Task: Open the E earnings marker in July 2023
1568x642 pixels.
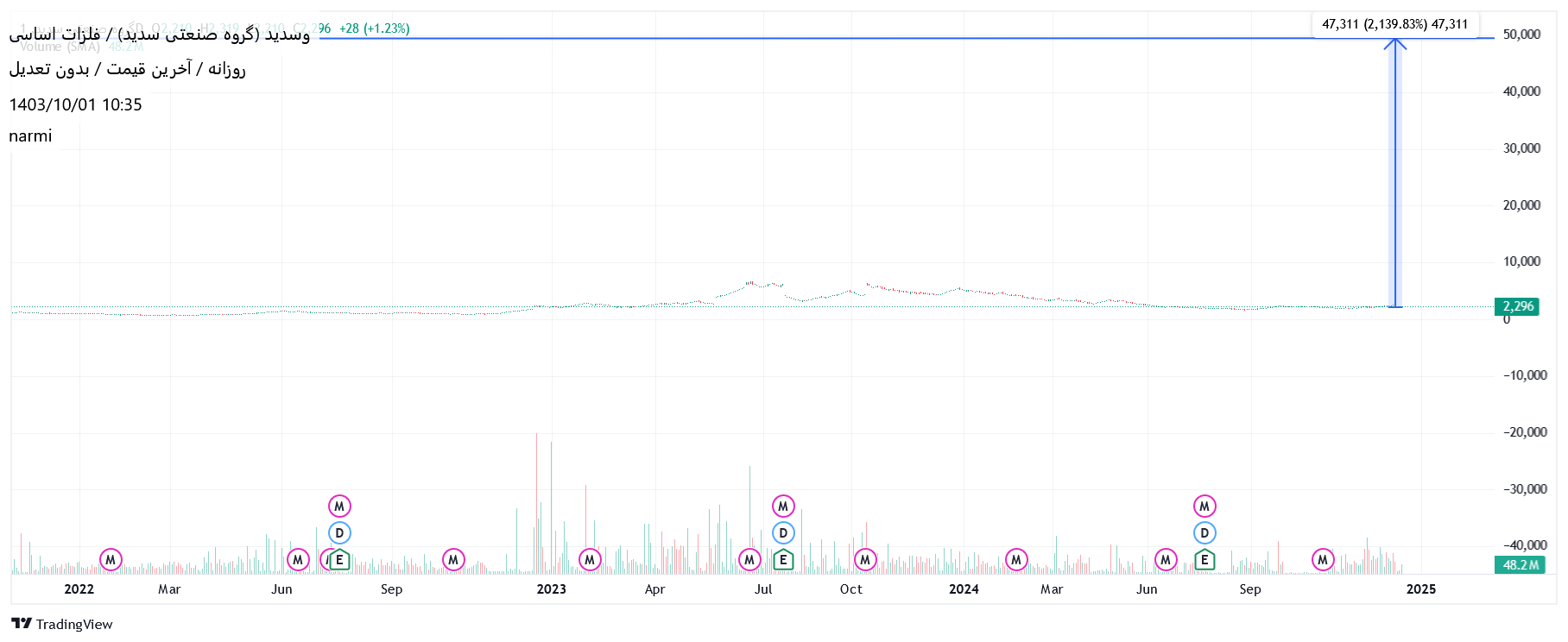Action: (x=783, y=560)
